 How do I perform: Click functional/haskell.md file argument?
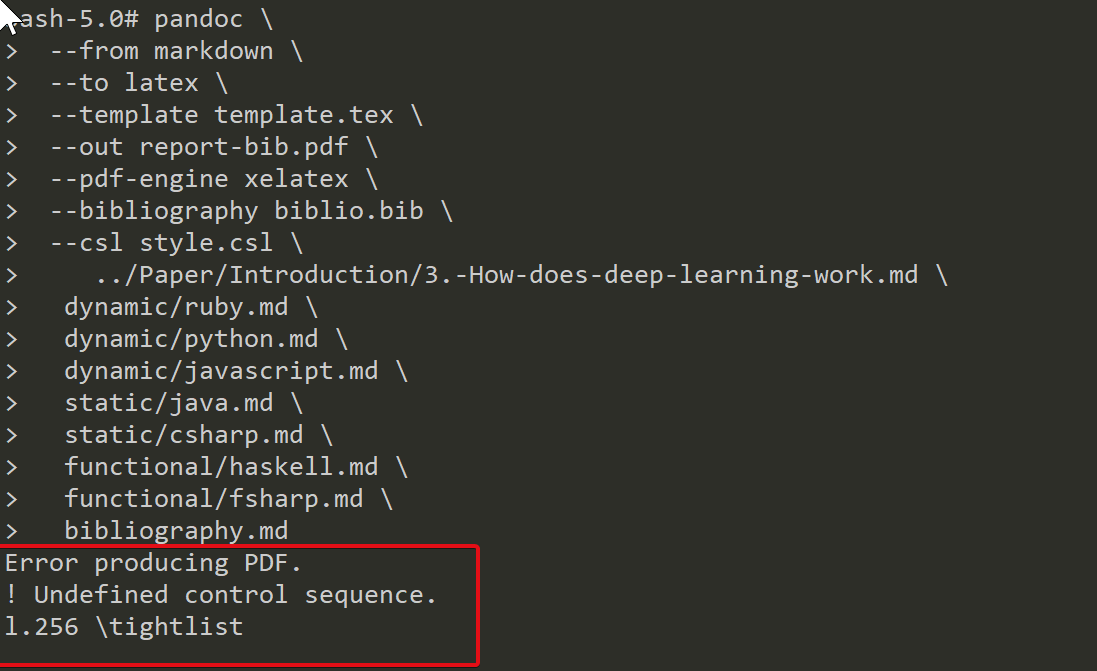221,467
